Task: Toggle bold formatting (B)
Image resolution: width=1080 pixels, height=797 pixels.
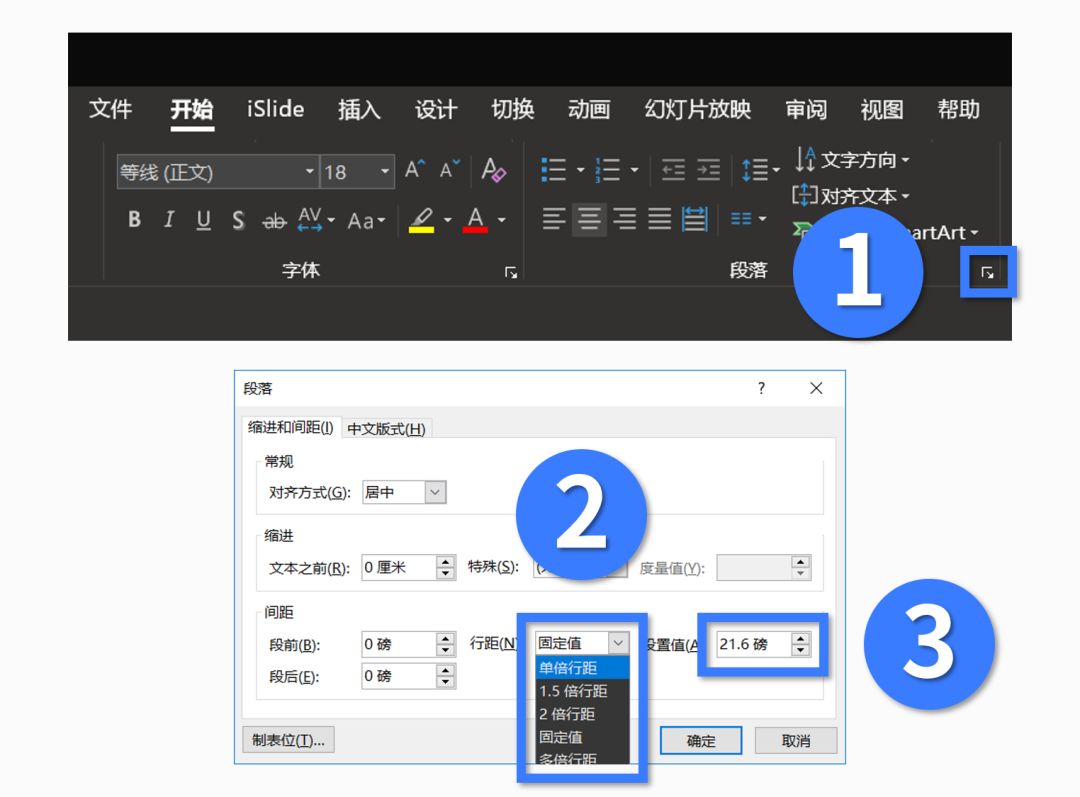Action: tap(134, 220)
